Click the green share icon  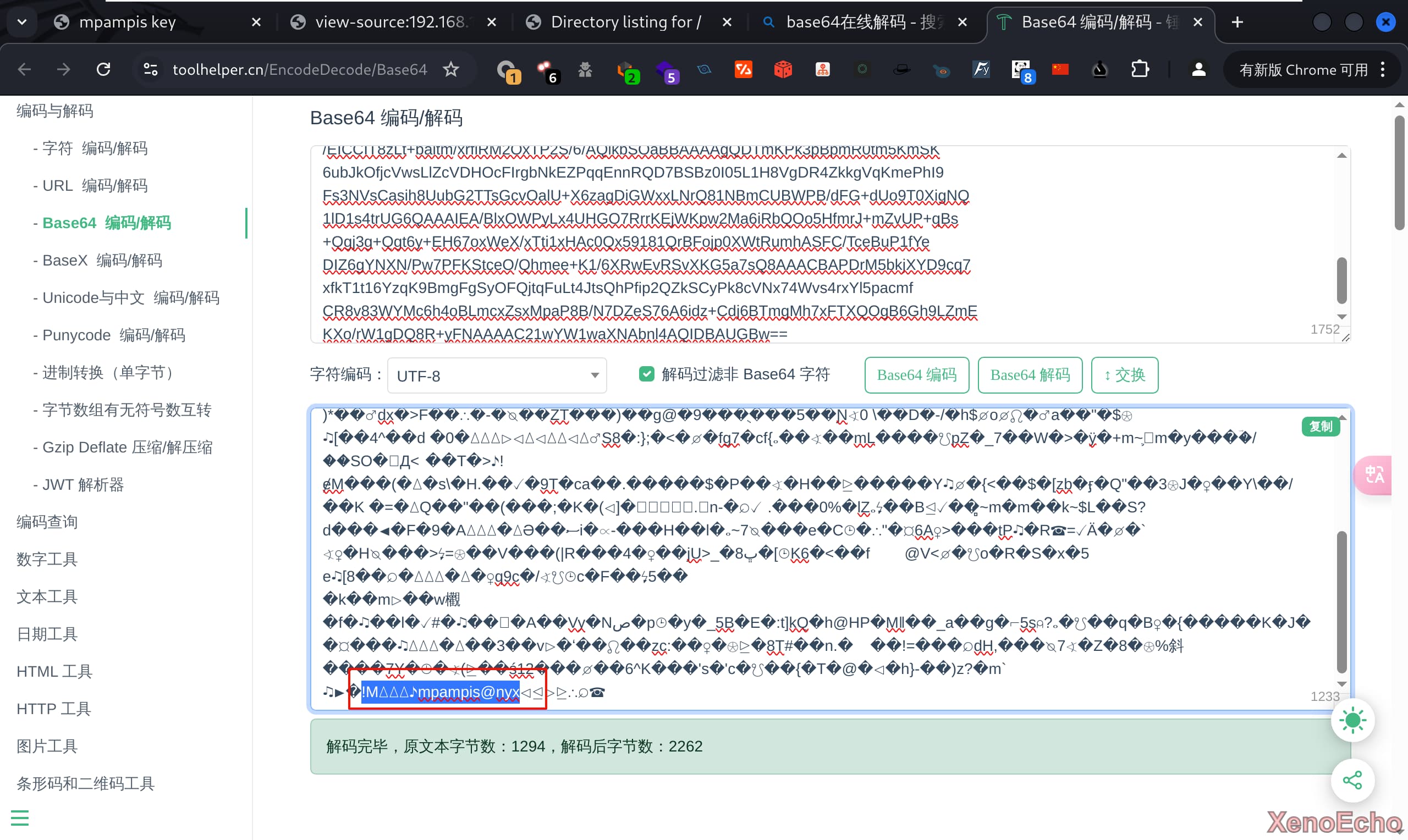point(1352,780)
